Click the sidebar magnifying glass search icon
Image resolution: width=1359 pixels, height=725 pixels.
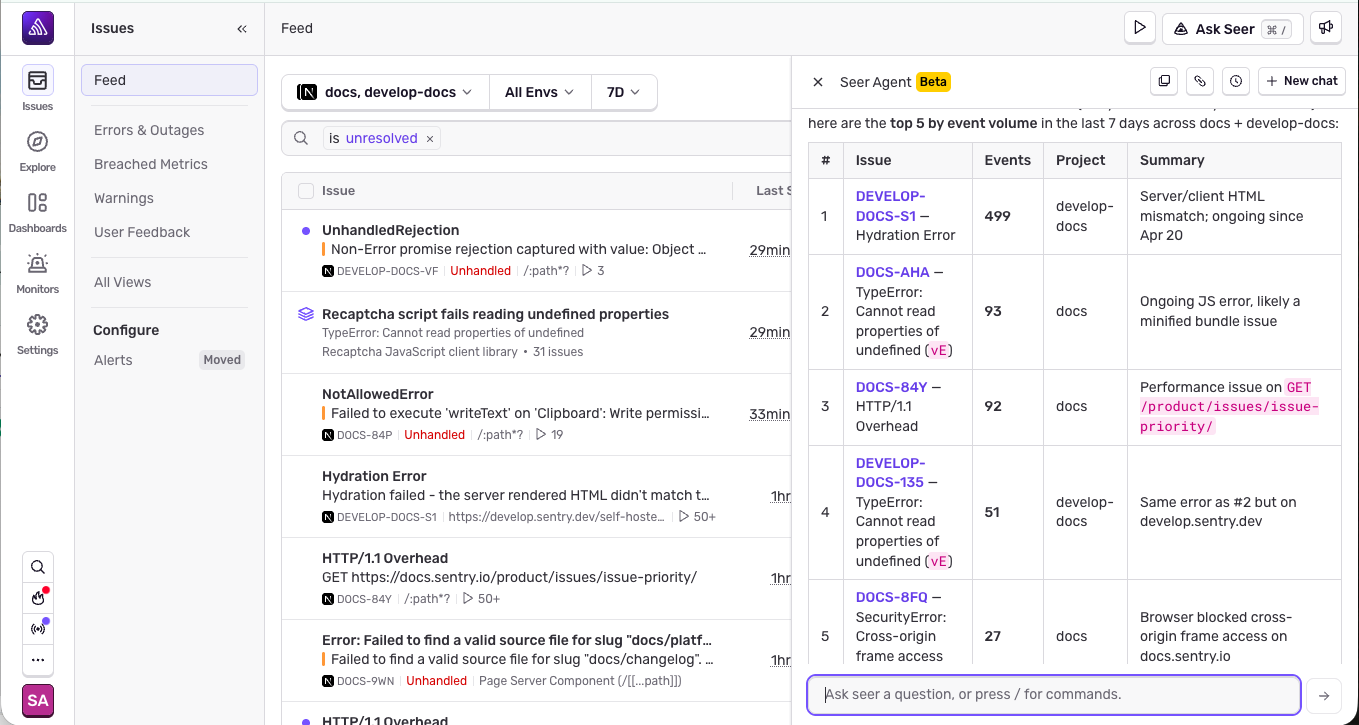tap(38, 567)
